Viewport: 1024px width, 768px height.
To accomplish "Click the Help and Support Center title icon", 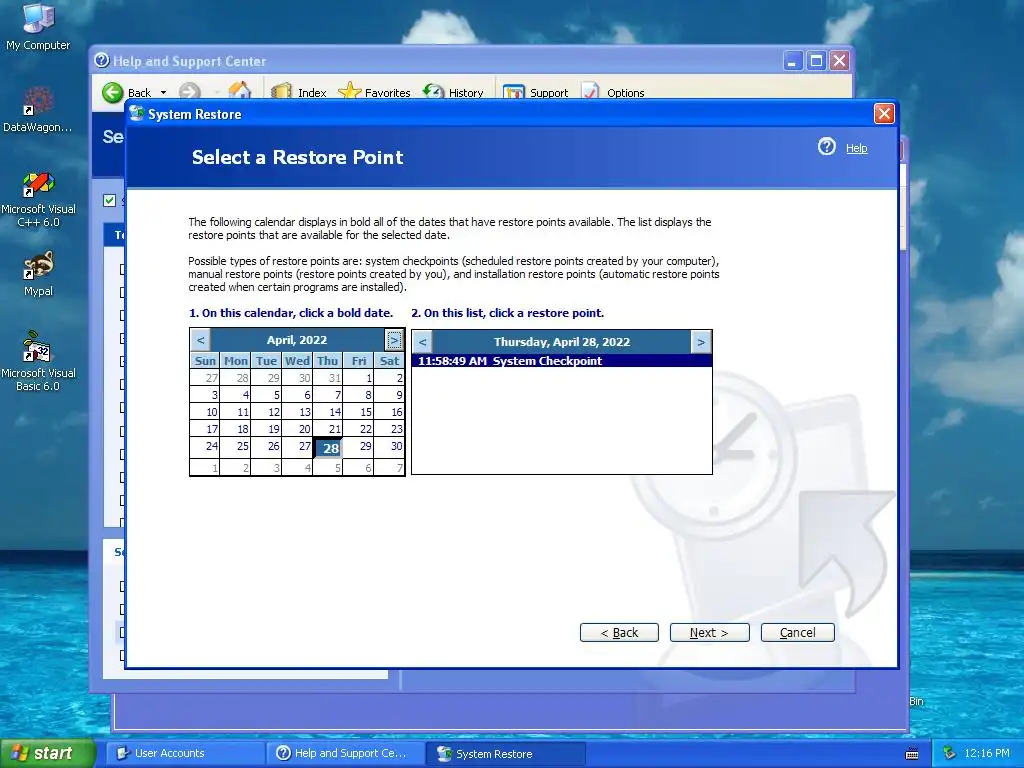I will tap(102, 61).
